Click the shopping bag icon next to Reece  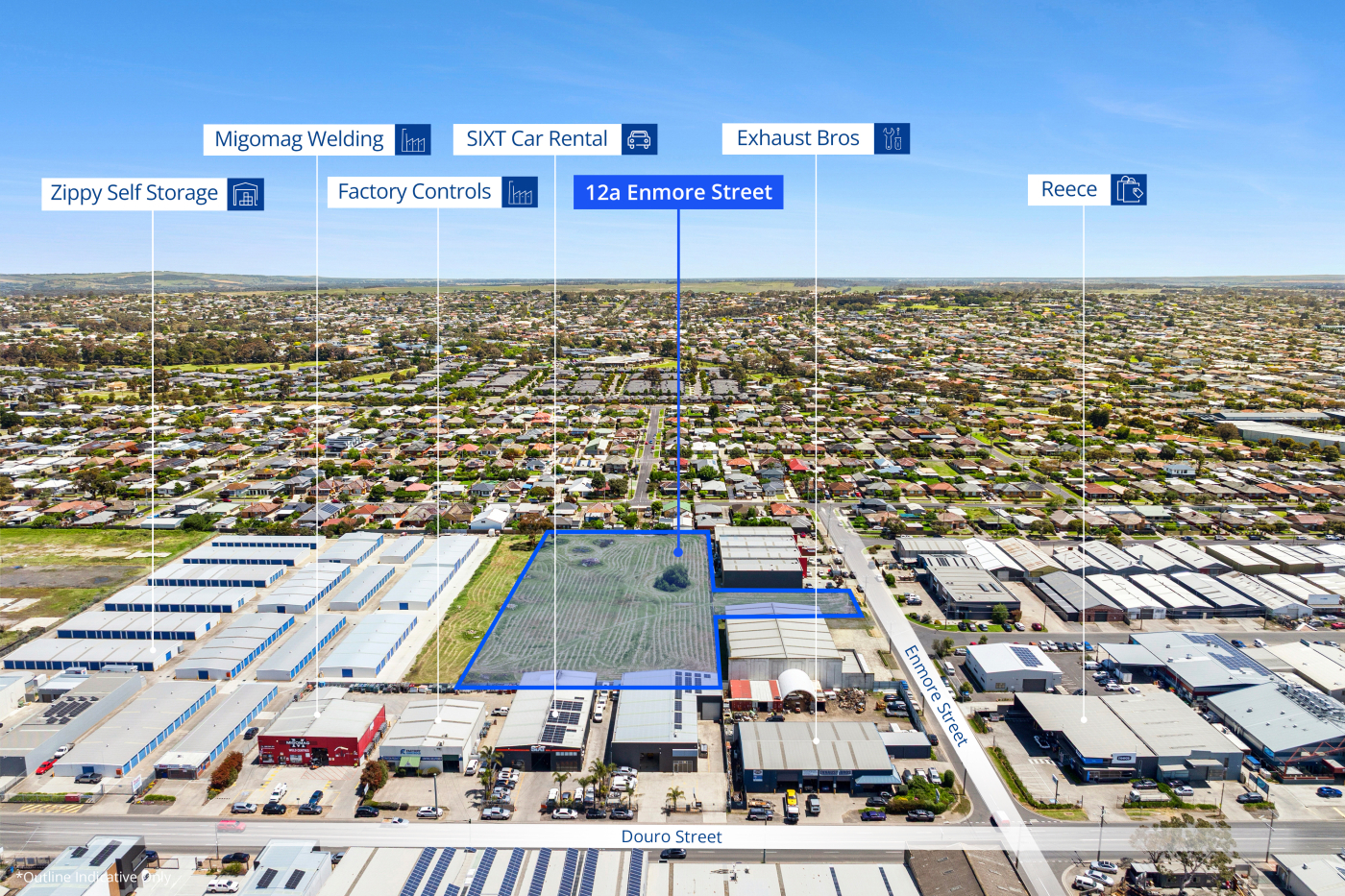coord(1129,190)
